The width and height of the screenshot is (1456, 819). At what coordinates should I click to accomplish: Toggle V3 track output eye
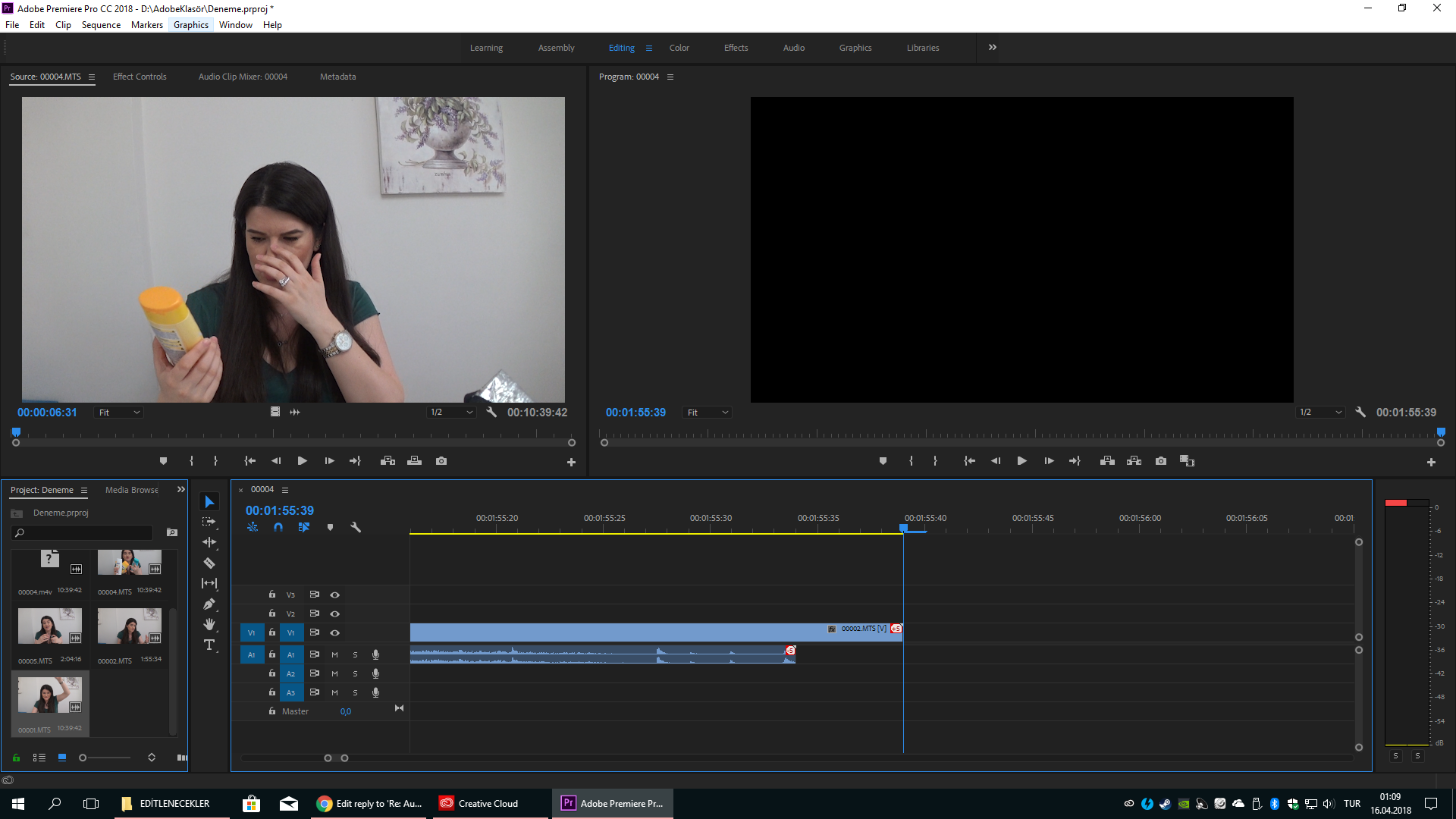[334, 595]
